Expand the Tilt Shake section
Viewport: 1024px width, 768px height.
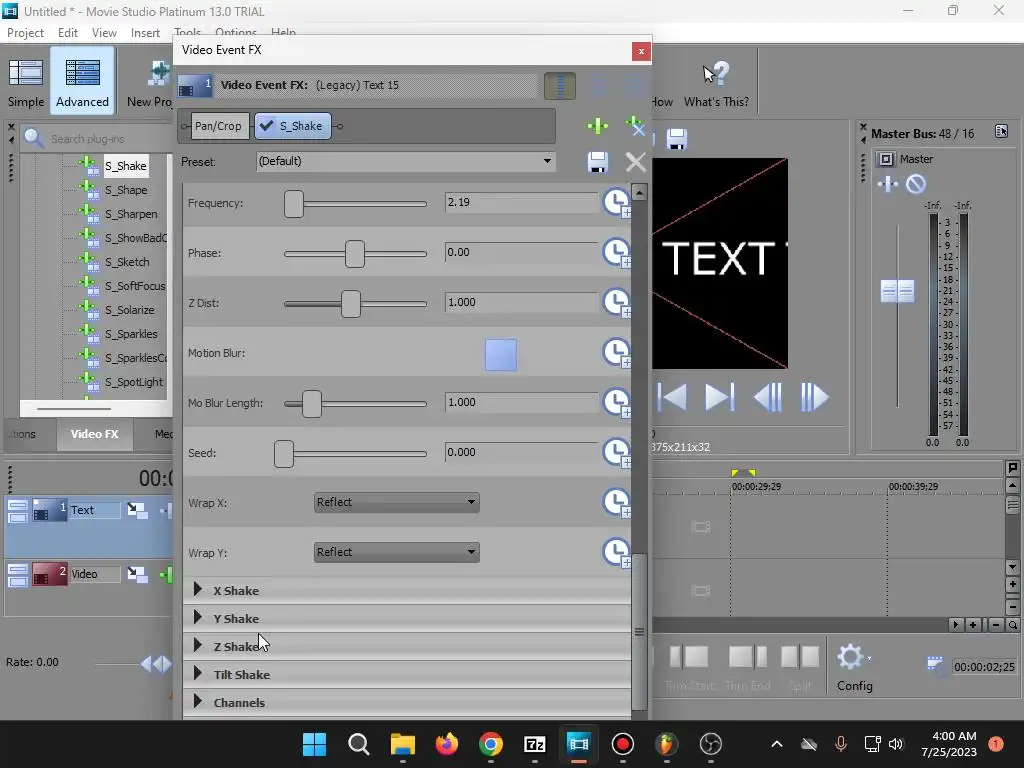click(x=198, y=674)
